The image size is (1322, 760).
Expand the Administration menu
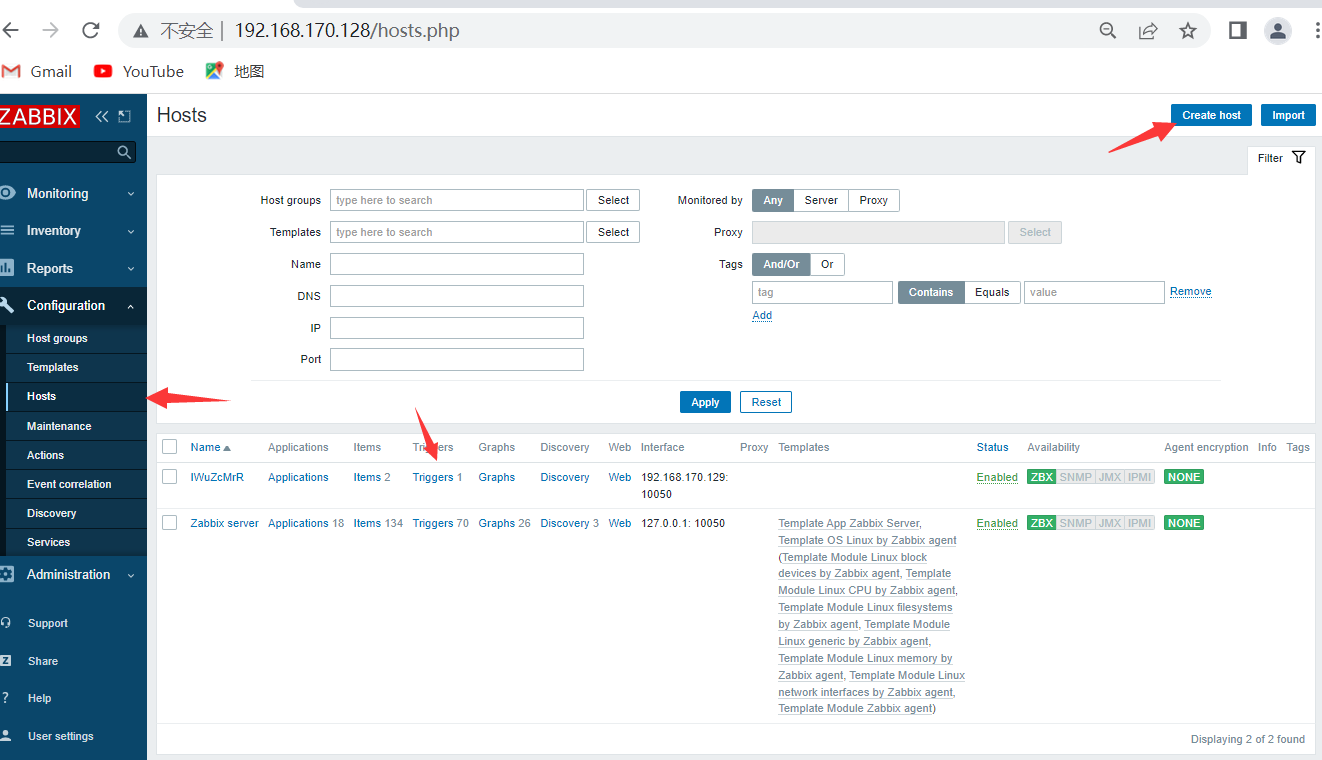[x=73, y=575]
